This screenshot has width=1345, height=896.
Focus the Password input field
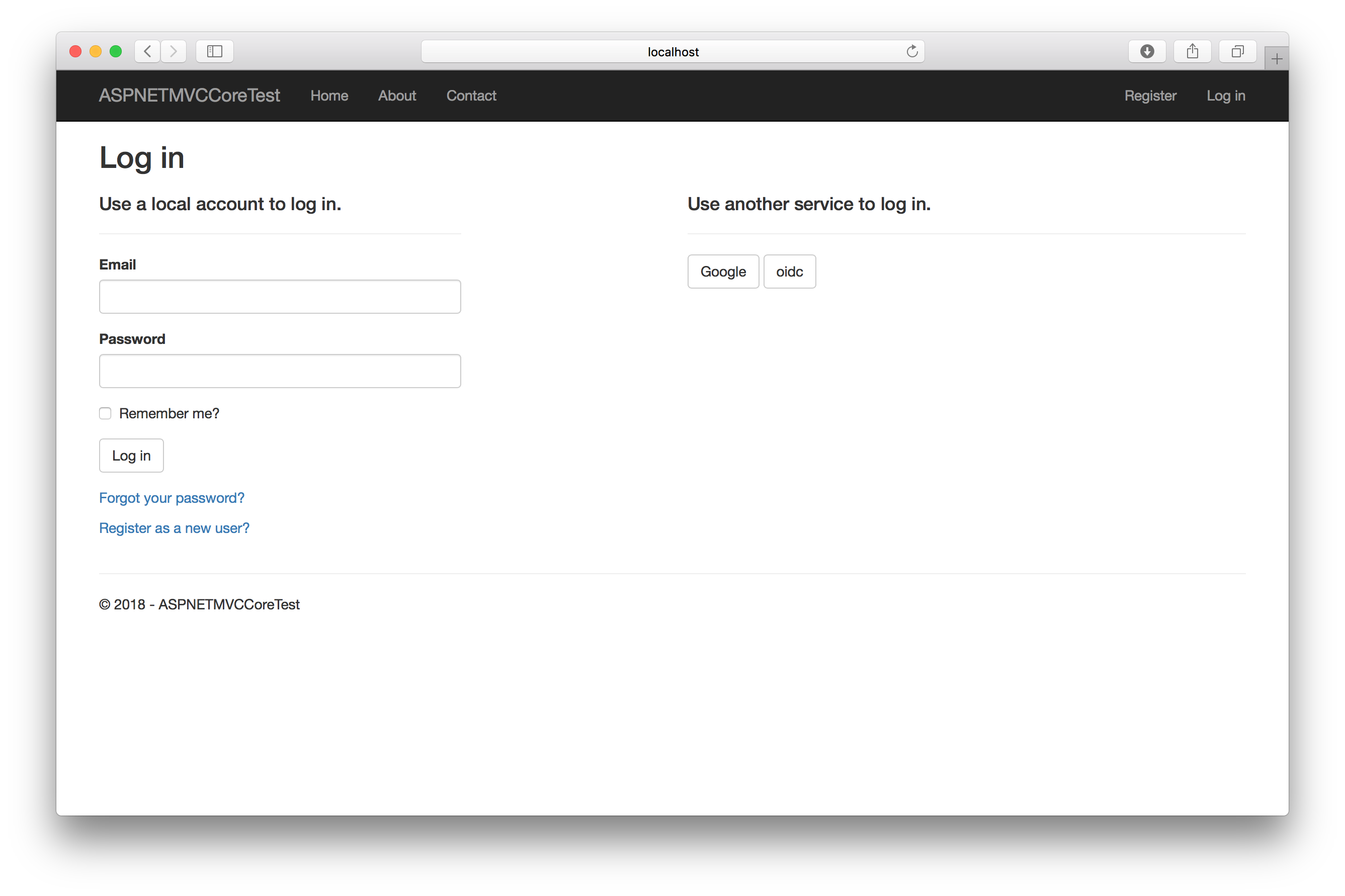[280, 371]
